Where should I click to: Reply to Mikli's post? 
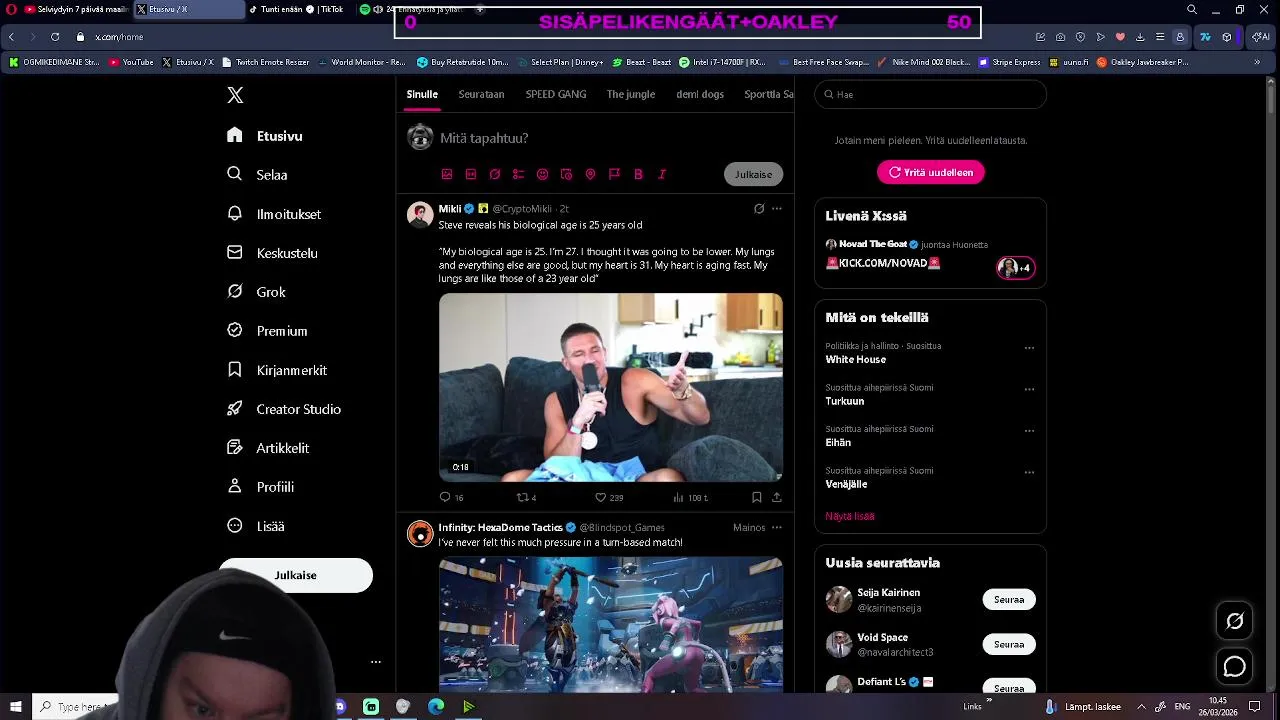coord(451,497)
